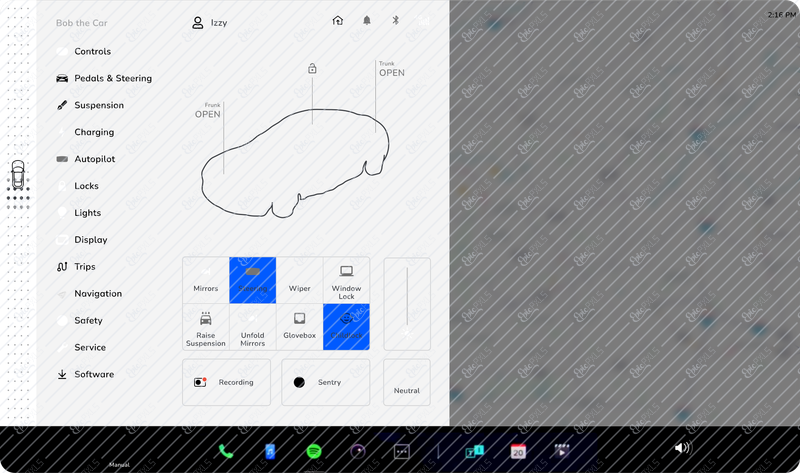Click the Software download arrow icon
This screenshot has width=800, height=473.
pyautogui.click(x=62, y=375)
